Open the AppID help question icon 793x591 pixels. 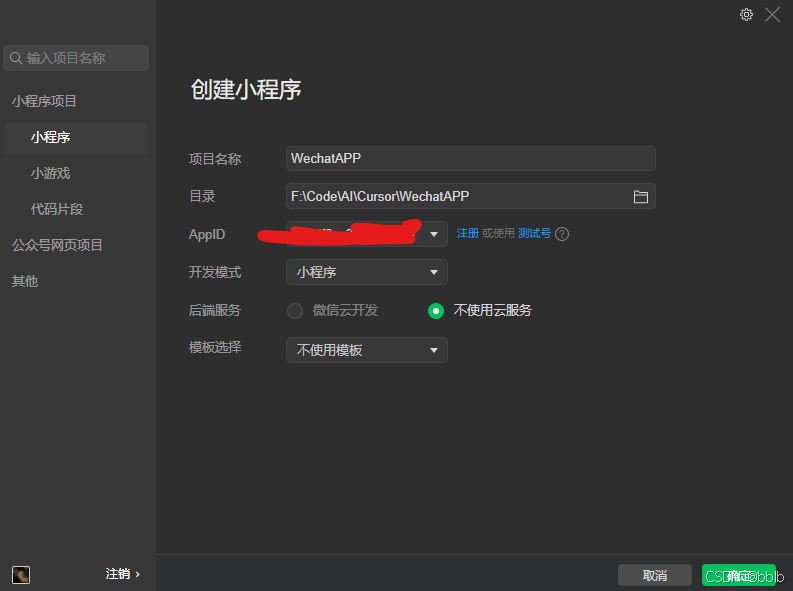[x=562, y=234]
